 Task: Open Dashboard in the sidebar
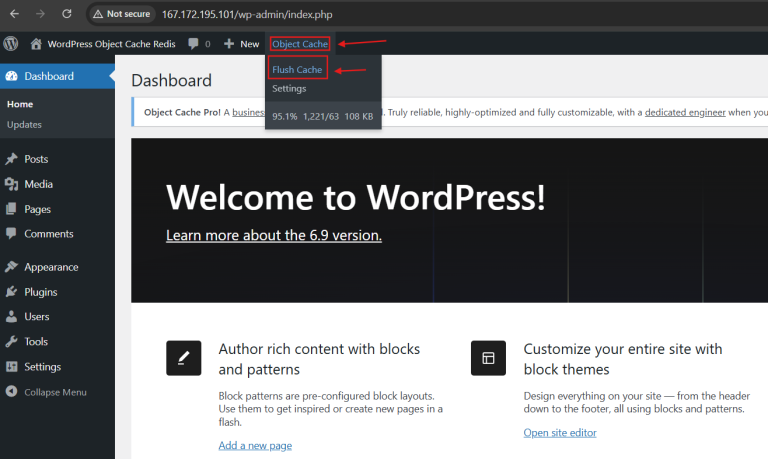click(49, 76)
